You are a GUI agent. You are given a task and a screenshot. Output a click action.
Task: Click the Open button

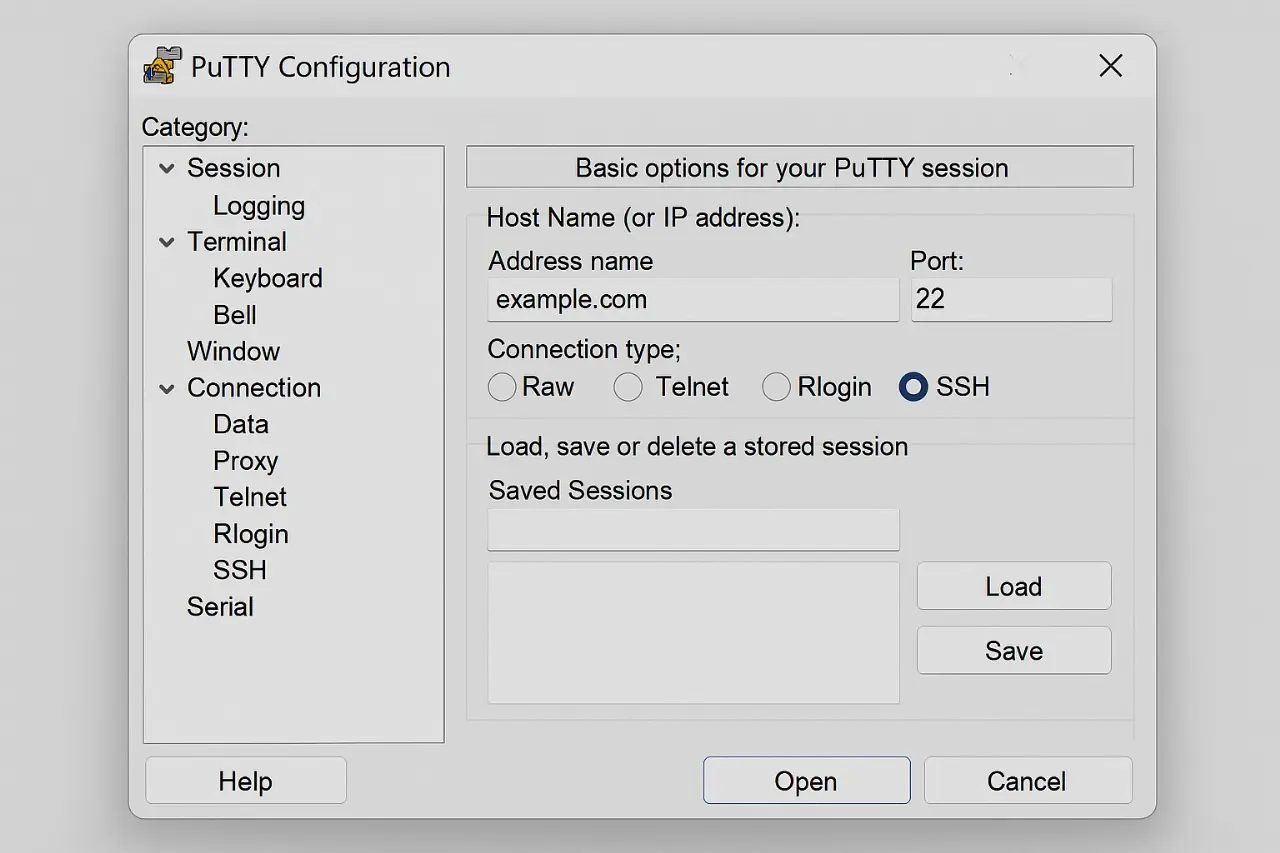pyautogui.click(x=806, y=780)
